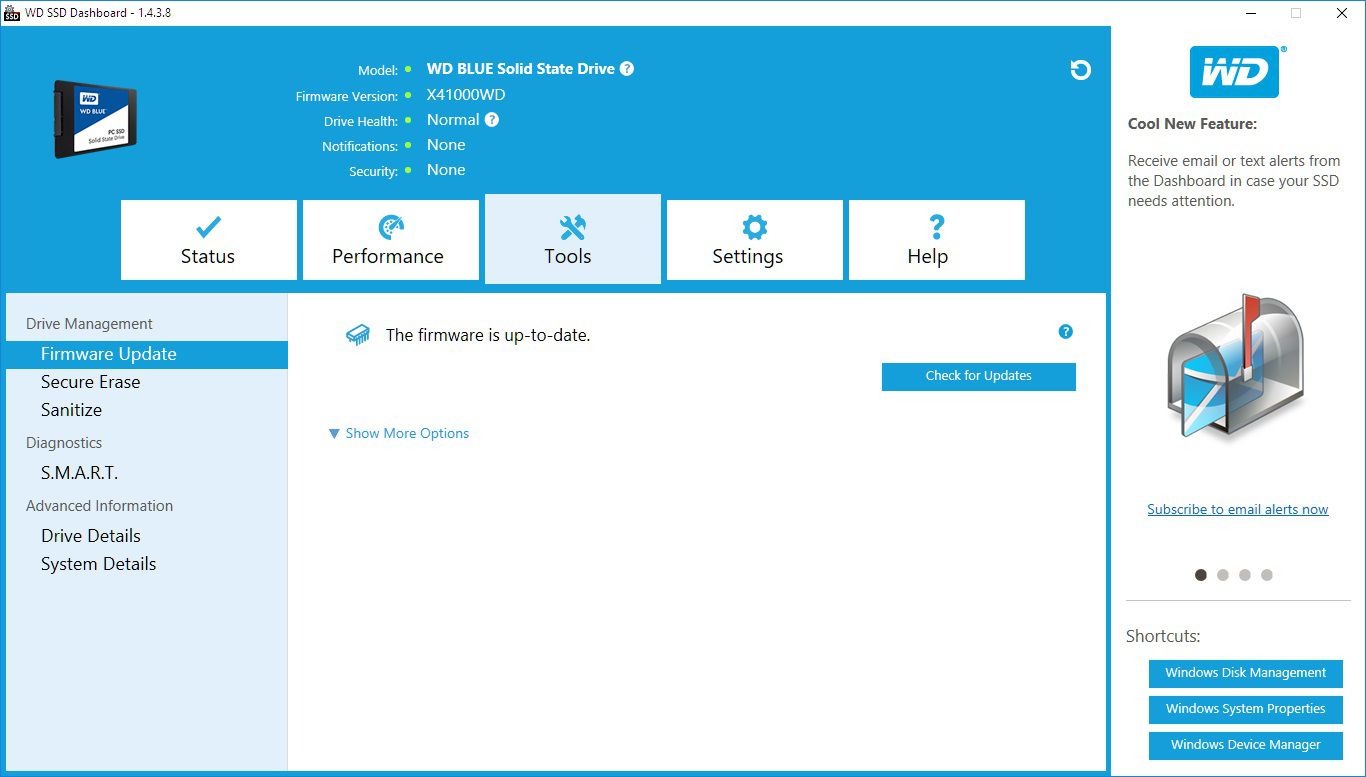The height and width of the screenshot is (777, 1366).
Task: Switch to the Performance tab
Action: coord(391,240)
